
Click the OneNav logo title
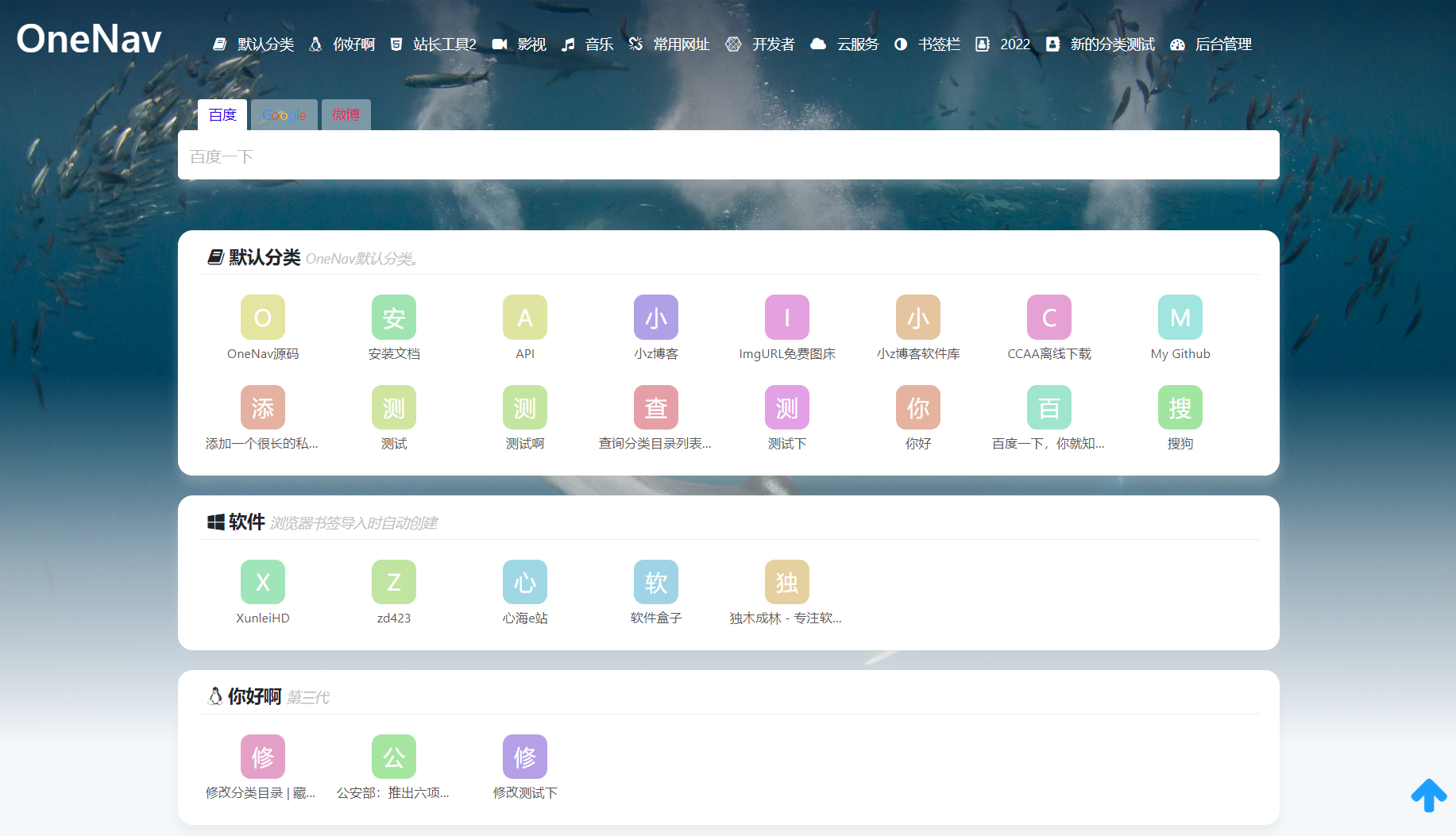point(89,39)
